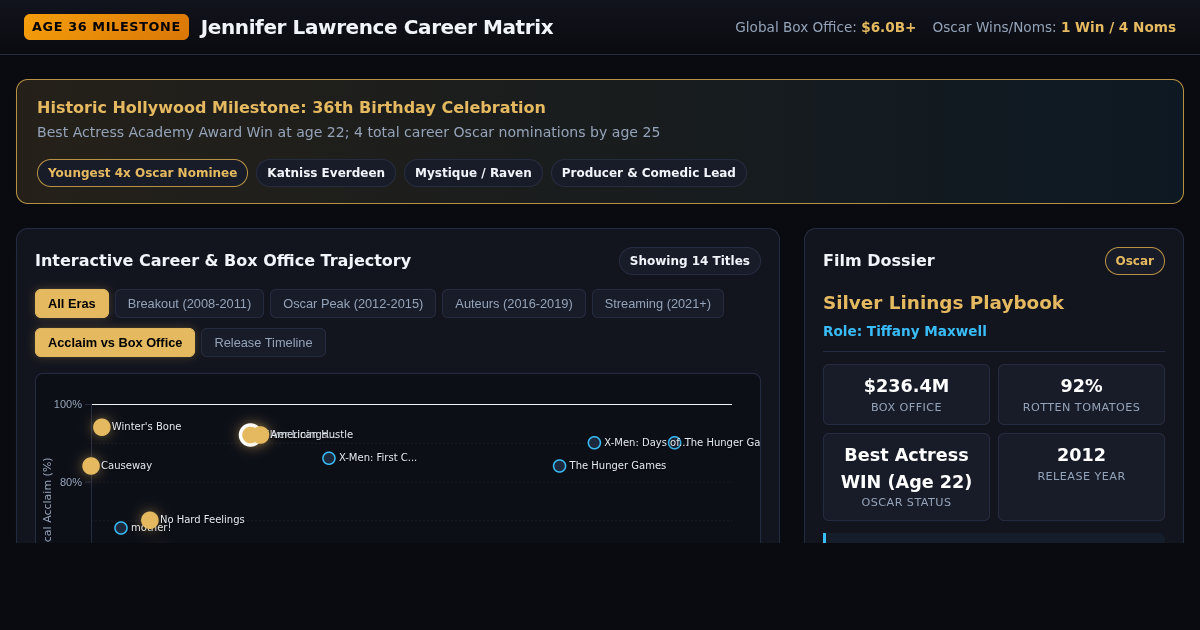Click the 2012 release year card
Screen dimensions: 1200x630
pos(1081,477)
